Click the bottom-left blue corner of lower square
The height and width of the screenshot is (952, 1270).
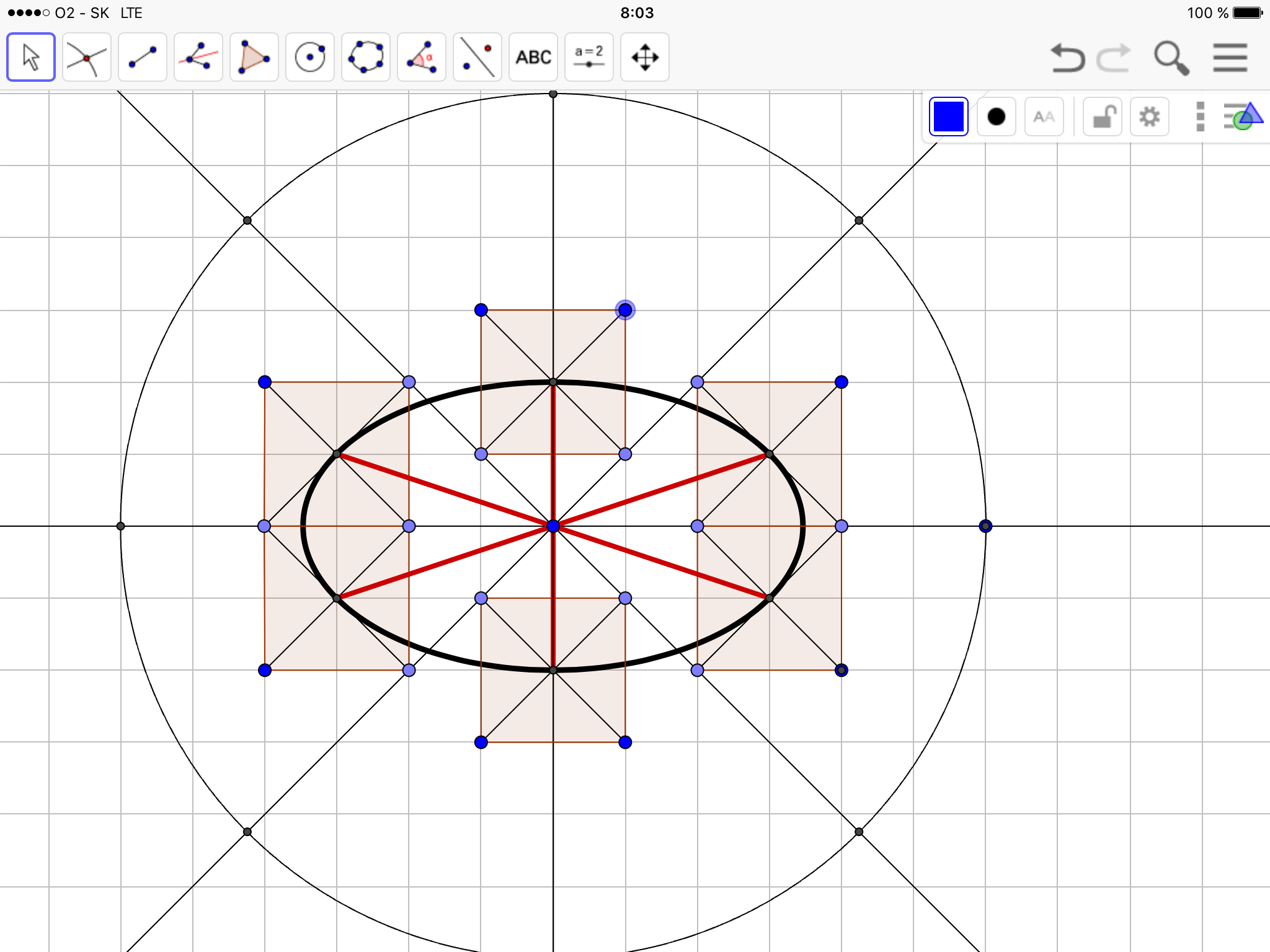[481, 743]
